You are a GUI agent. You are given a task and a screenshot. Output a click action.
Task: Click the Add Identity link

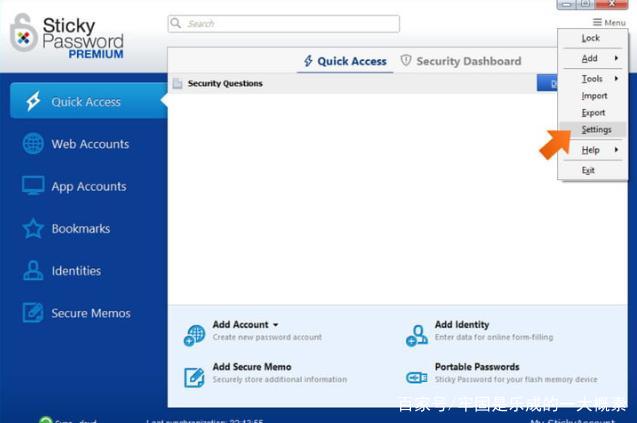tap(462, 325)
